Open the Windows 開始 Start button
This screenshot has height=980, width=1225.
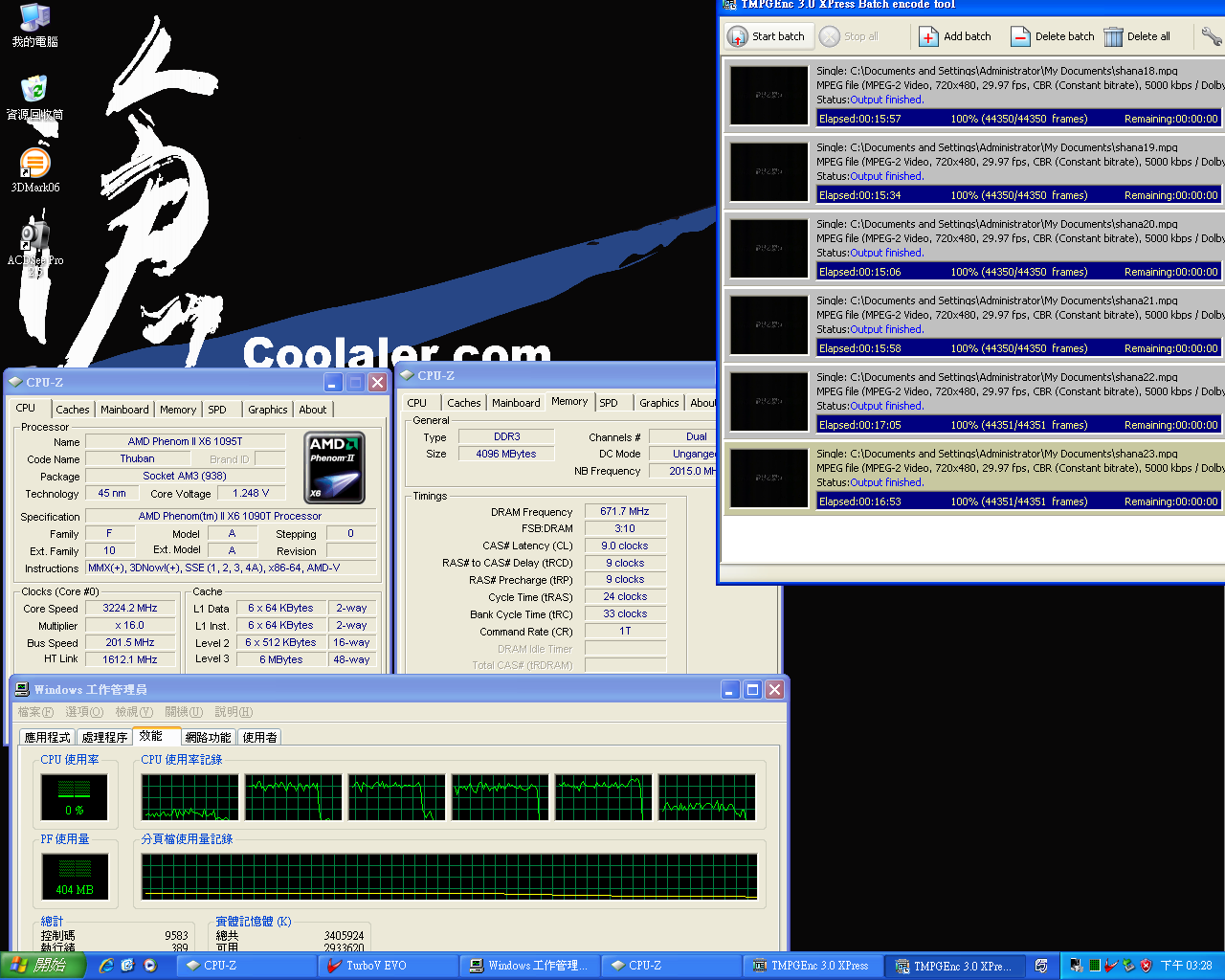43,966
